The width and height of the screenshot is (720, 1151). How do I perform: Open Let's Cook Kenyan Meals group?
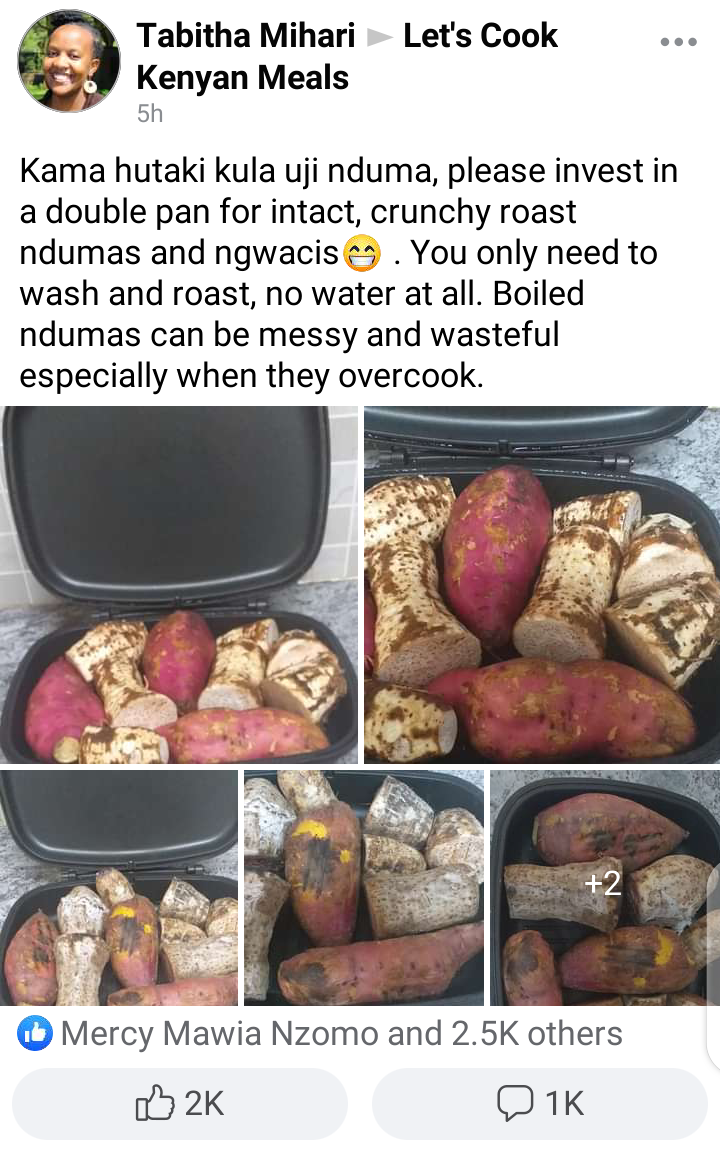click(347, 57)
